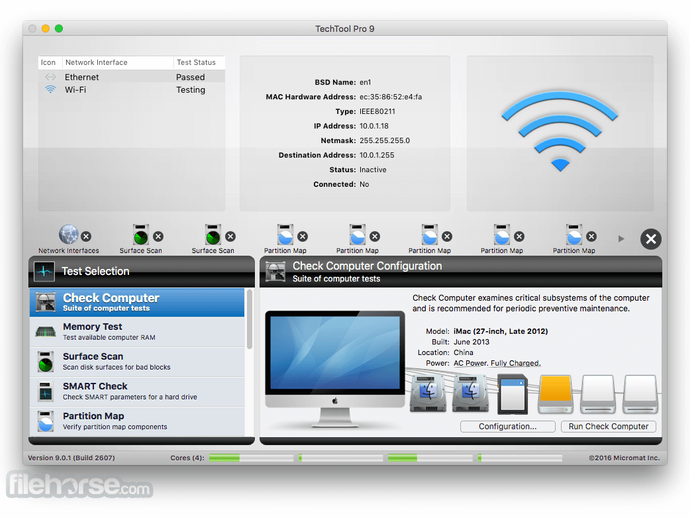Image resolution: width=690 pixels, height=518 pixels.
Task: Click the yellow minimize window button
Action: [x=45, y=29]
